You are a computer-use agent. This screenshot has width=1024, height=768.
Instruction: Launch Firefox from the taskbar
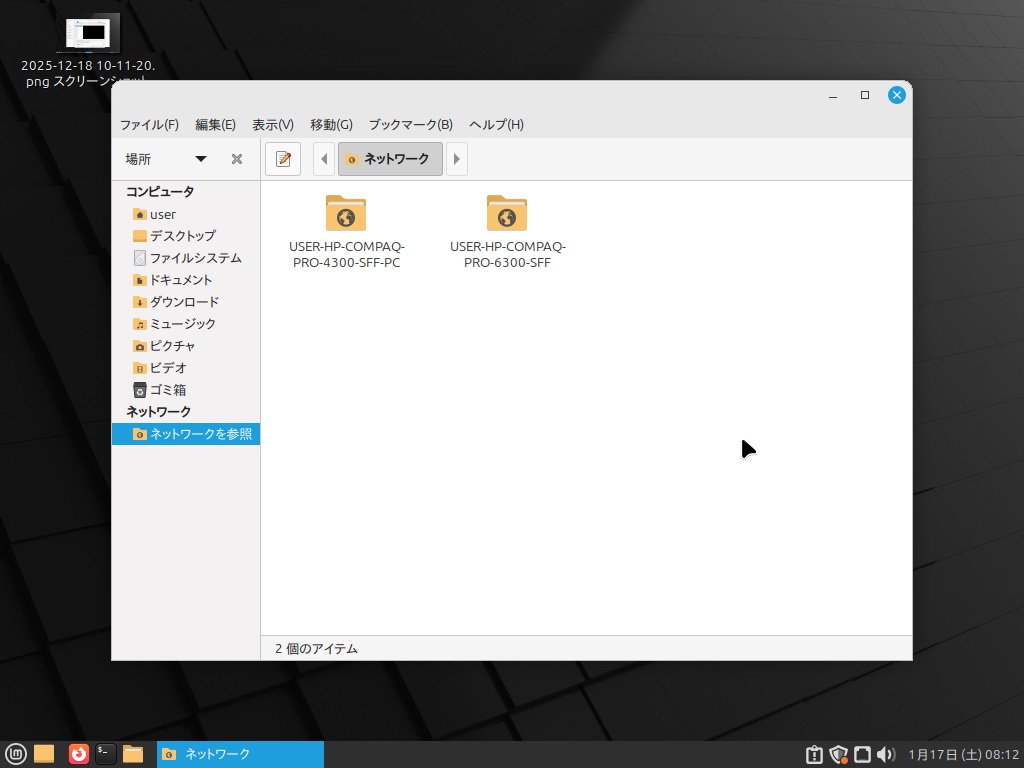point(78,754)
